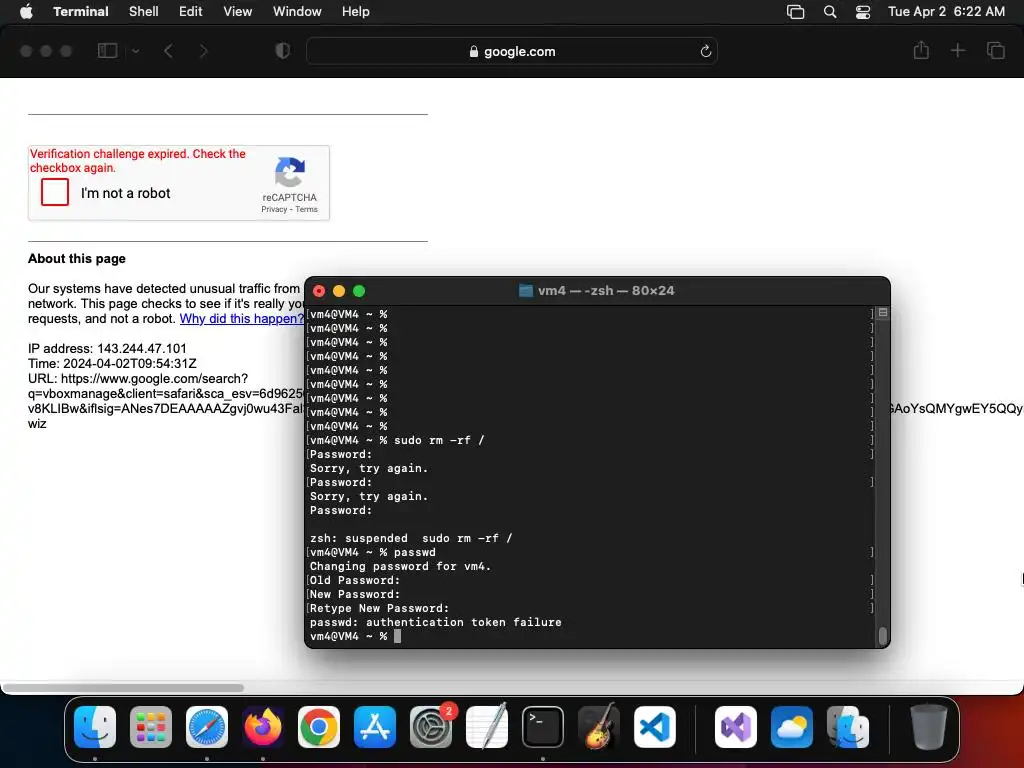1024x768 pixels.
Task: Click the reCAPTCHA logo
Action: (290, 172)
